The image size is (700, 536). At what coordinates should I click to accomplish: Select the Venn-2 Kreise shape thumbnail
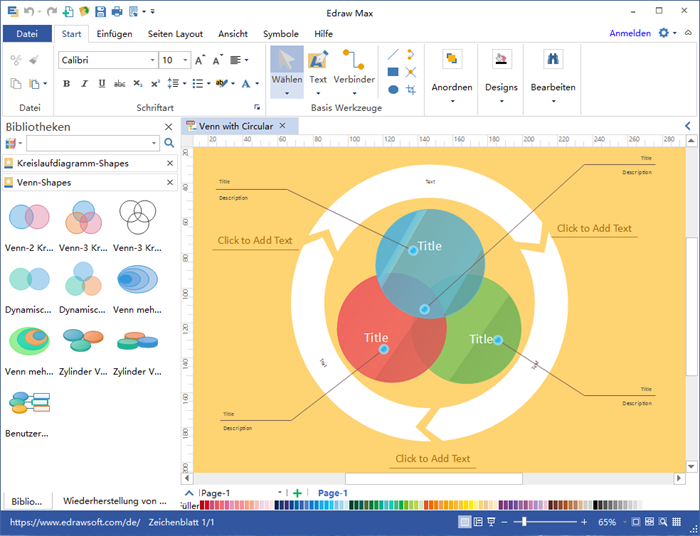coord(29,217)
